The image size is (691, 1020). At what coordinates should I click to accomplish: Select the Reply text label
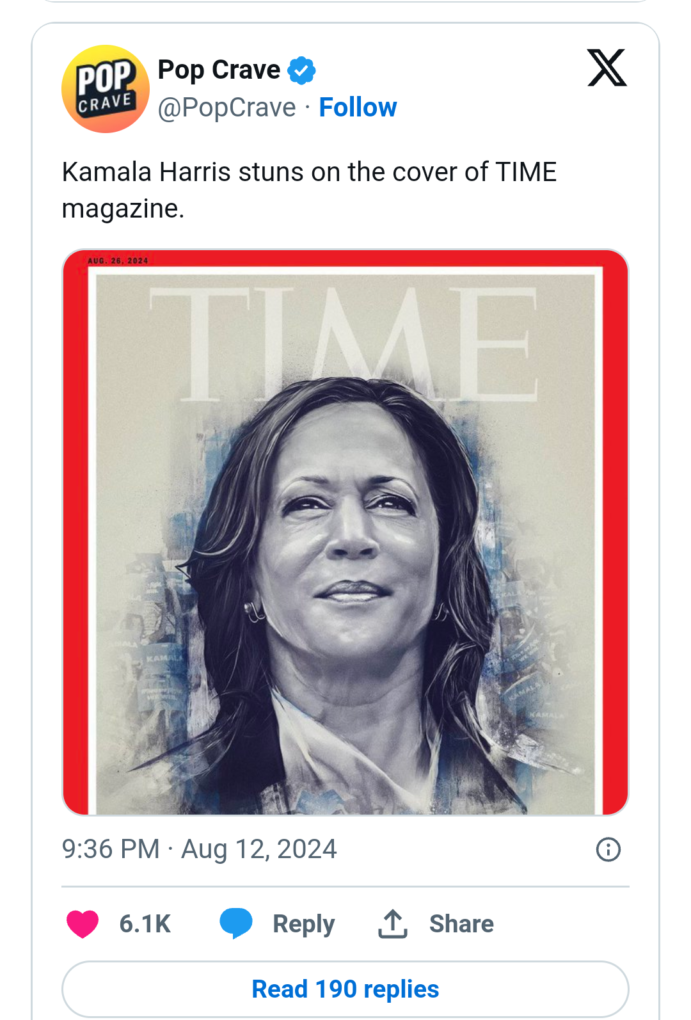point(305,924)
